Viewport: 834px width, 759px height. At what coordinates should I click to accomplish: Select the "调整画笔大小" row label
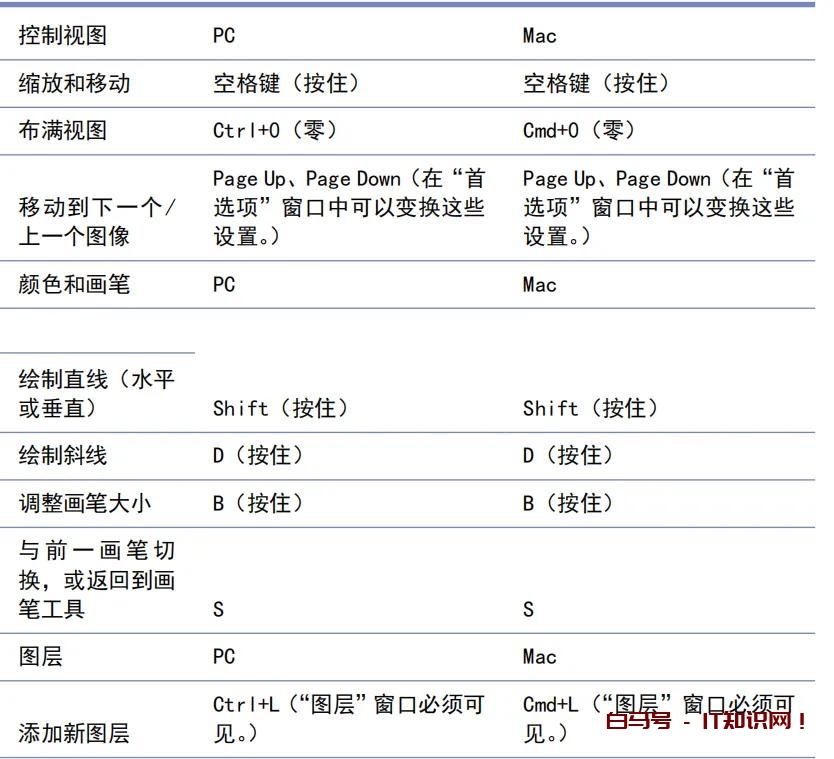(86, 503)
